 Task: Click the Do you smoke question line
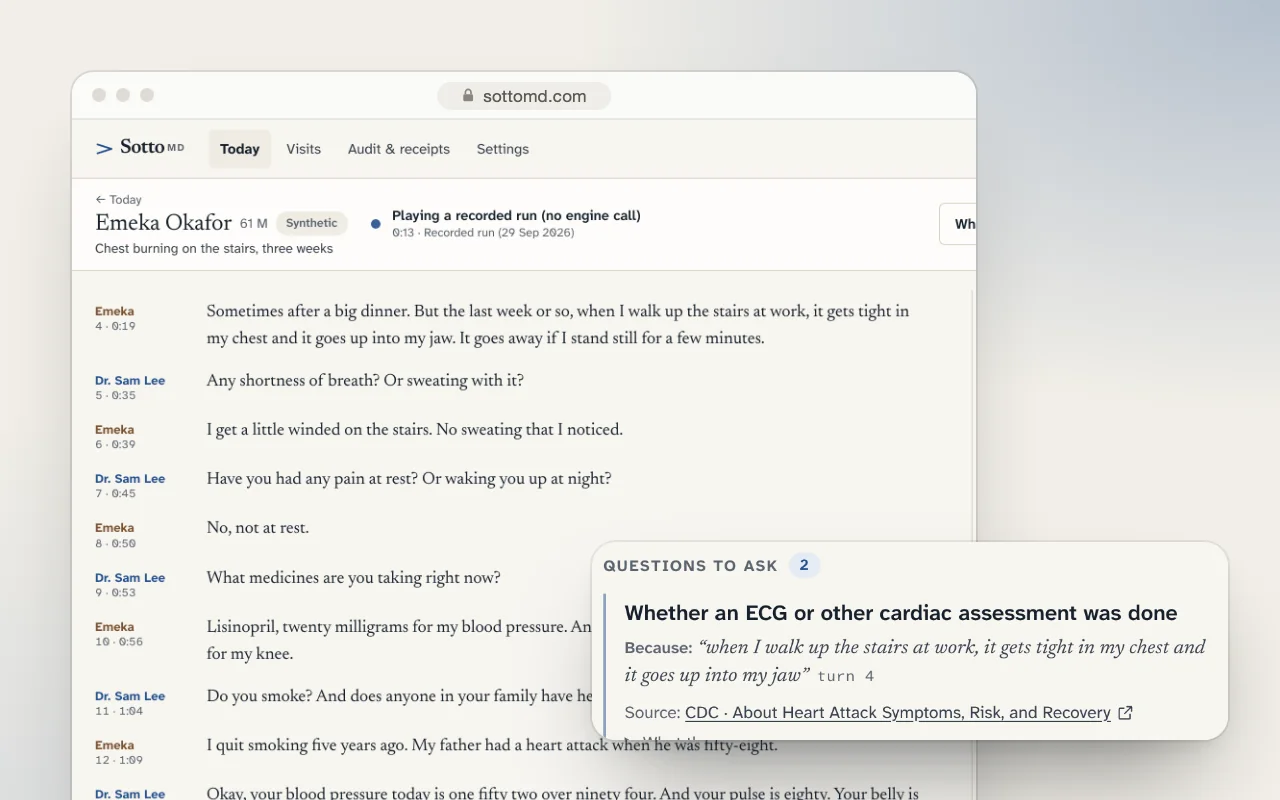[x=400, y=696]
